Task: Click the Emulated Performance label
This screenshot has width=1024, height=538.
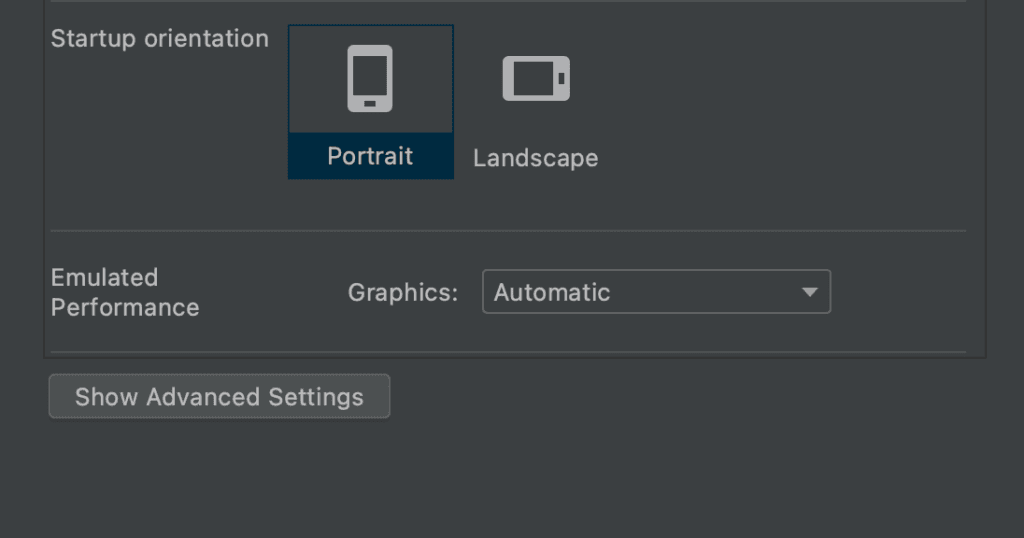Action: coord(125,292)
